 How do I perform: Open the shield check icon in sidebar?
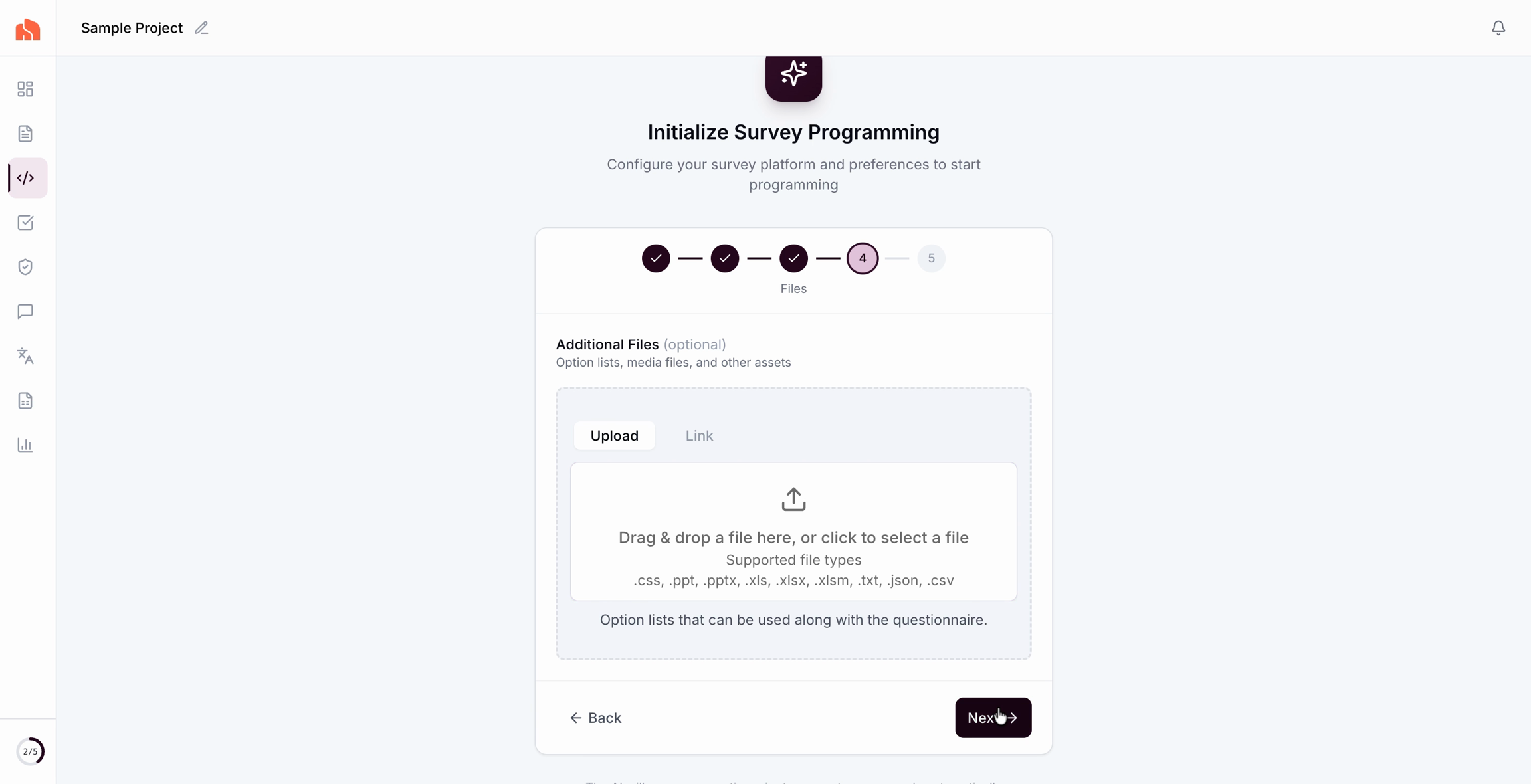pos(25,267)
